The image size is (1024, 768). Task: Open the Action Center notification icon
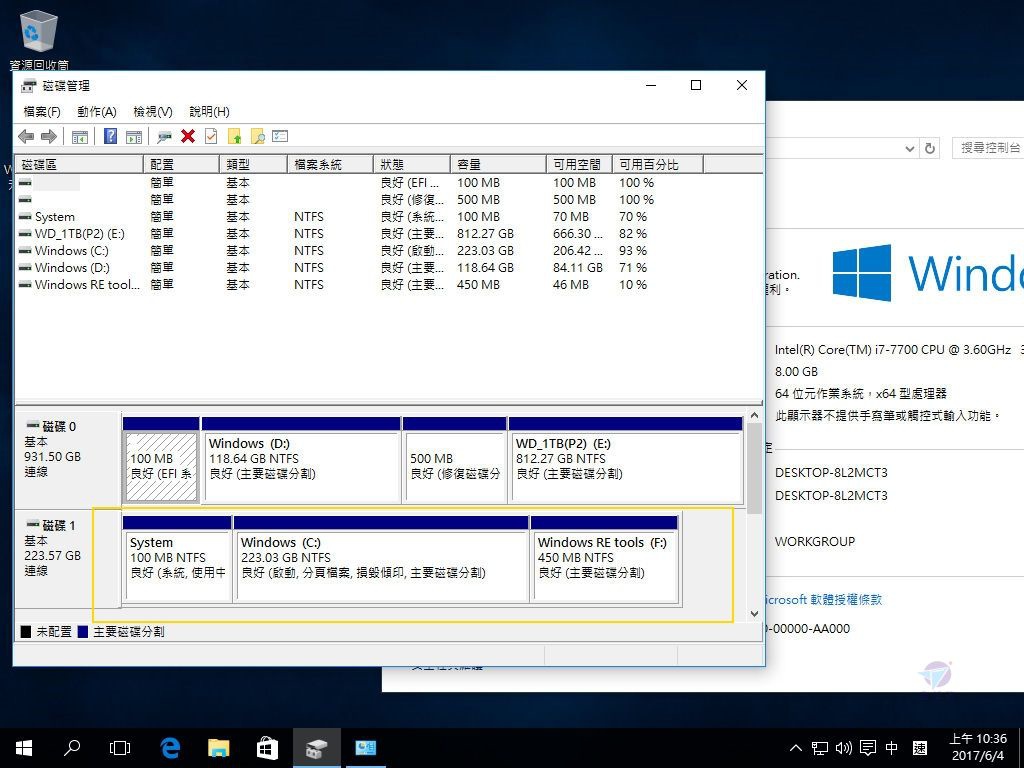point(868,748)
